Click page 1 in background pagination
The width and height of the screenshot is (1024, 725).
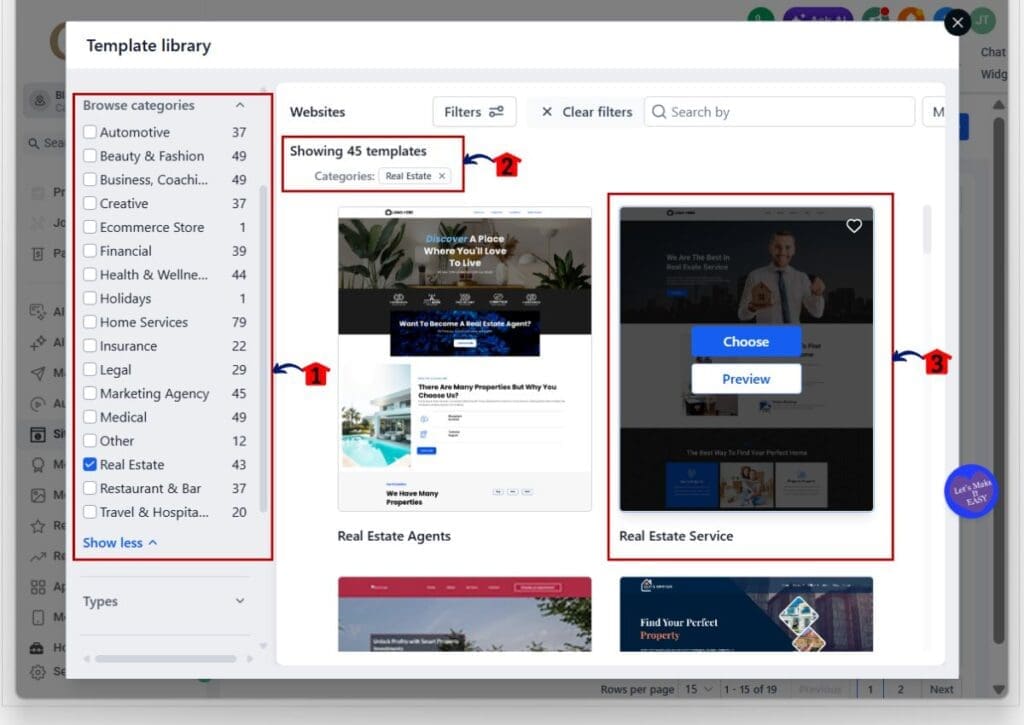[870, 689]
